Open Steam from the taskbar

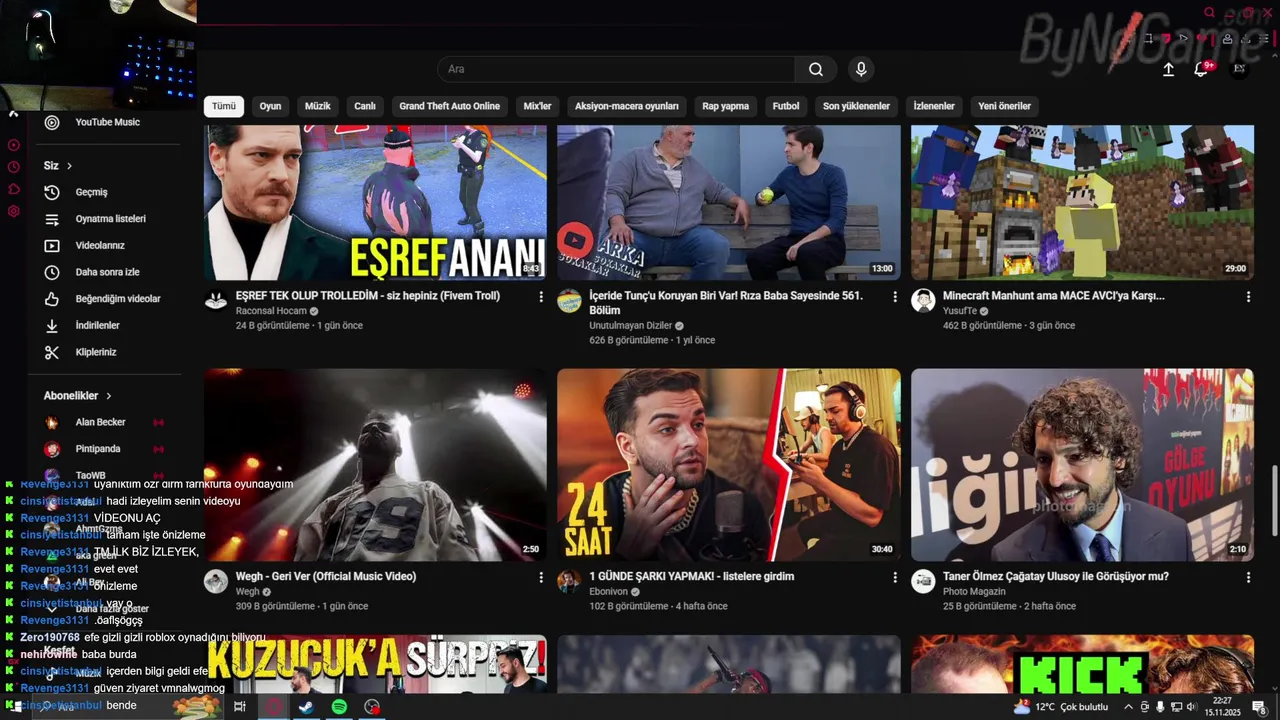pyautogui.click(x=306, y=706)
